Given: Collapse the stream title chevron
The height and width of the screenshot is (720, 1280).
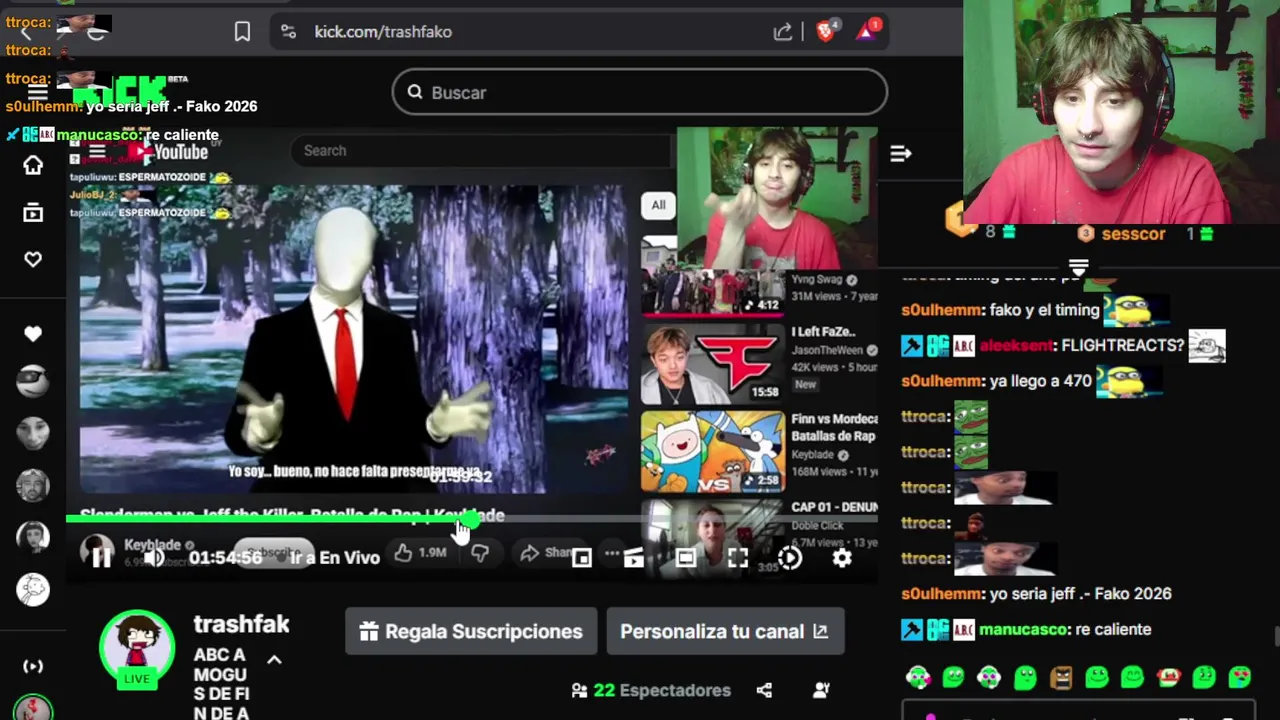Looking at the screenshot, I should tap(274, 659).
